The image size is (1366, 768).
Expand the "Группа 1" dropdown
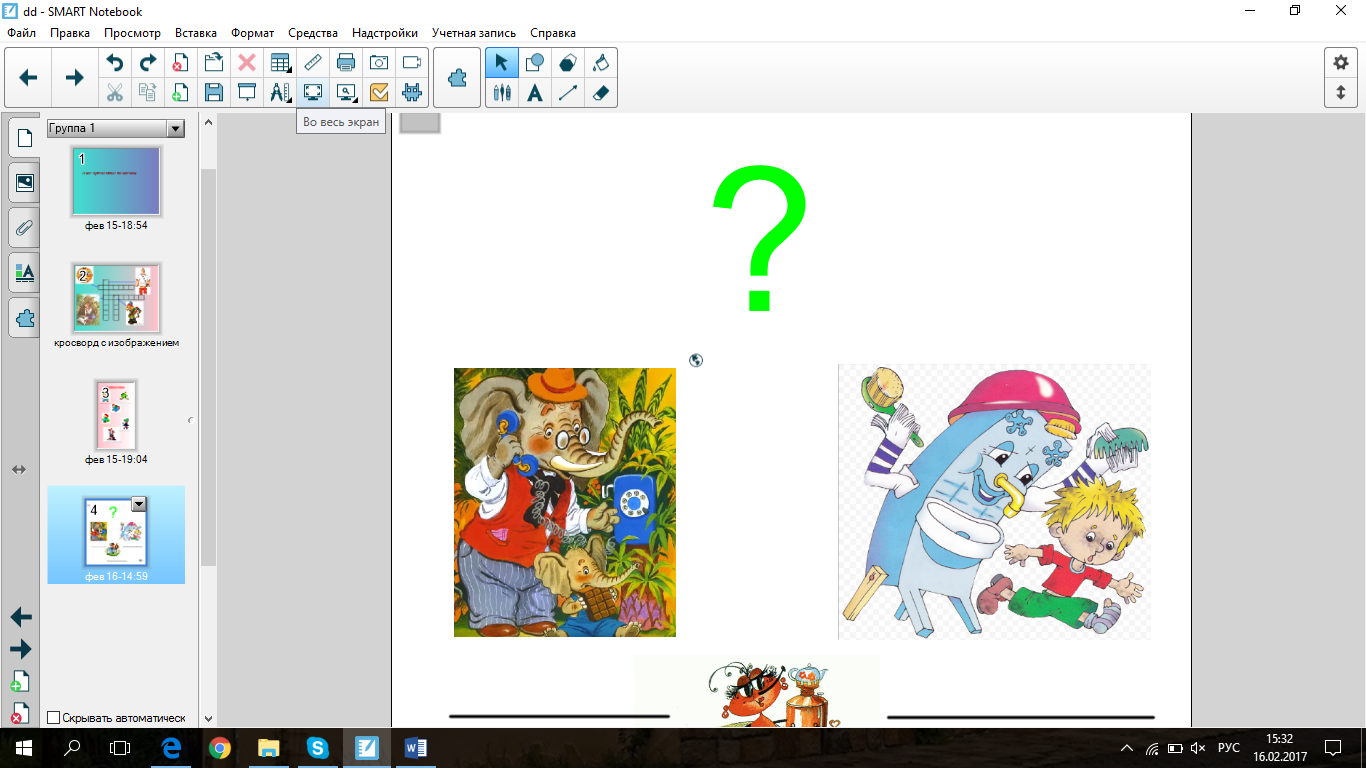176,128
